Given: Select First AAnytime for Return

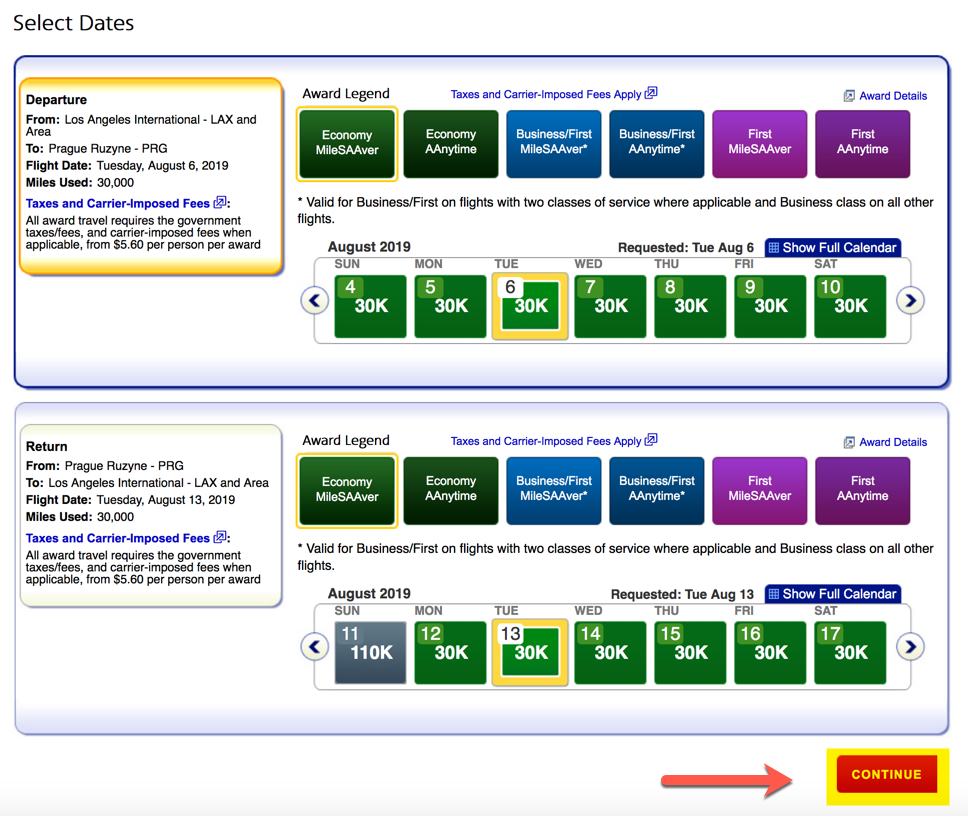Looking at the screenshot, I should coord(862,490).
